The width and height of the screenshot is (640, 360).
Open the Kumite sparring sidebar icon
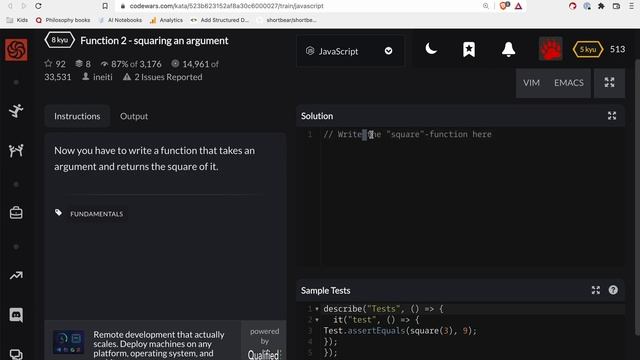tap(16, 151)
